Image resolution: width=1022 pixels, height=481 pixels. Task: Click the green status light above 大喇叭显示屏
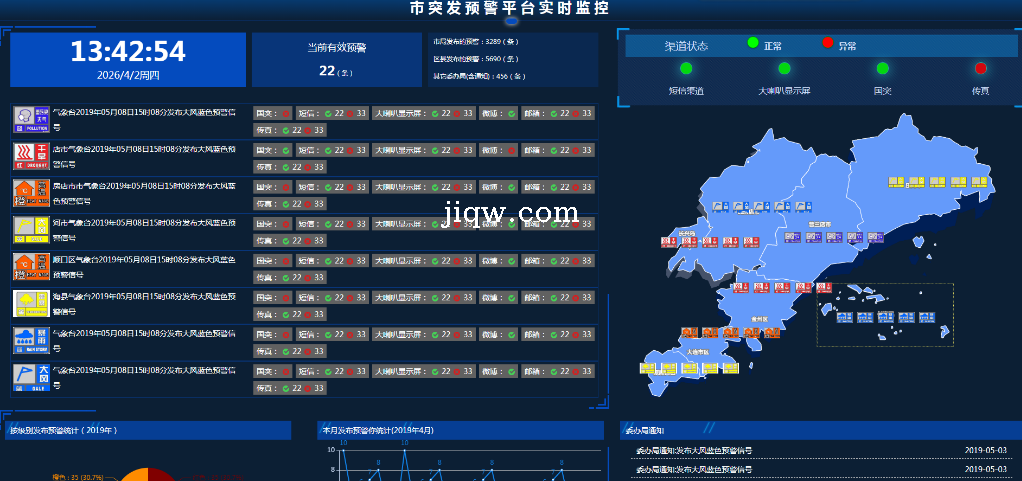click(x=784, y=68)
